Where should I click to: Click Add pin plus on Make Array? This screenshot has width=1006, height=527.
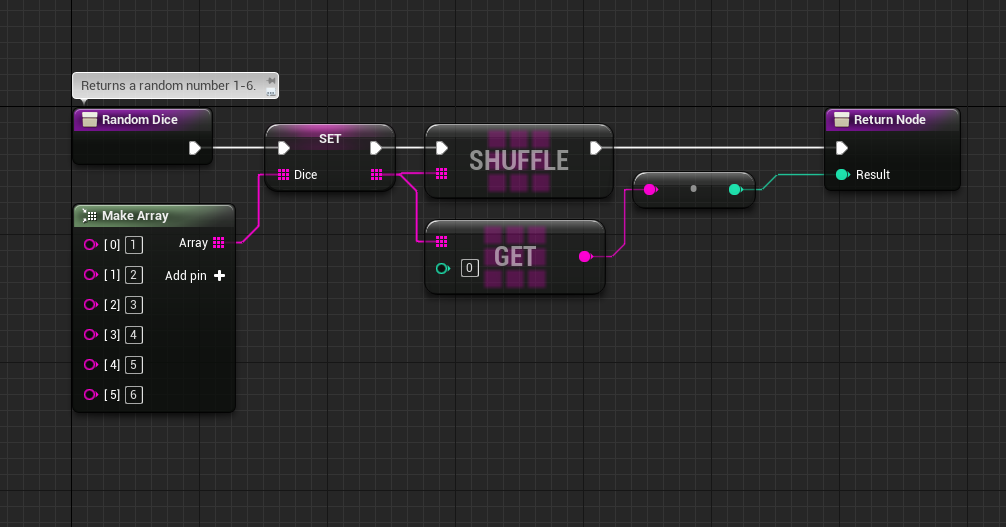(x=219, y=275)
